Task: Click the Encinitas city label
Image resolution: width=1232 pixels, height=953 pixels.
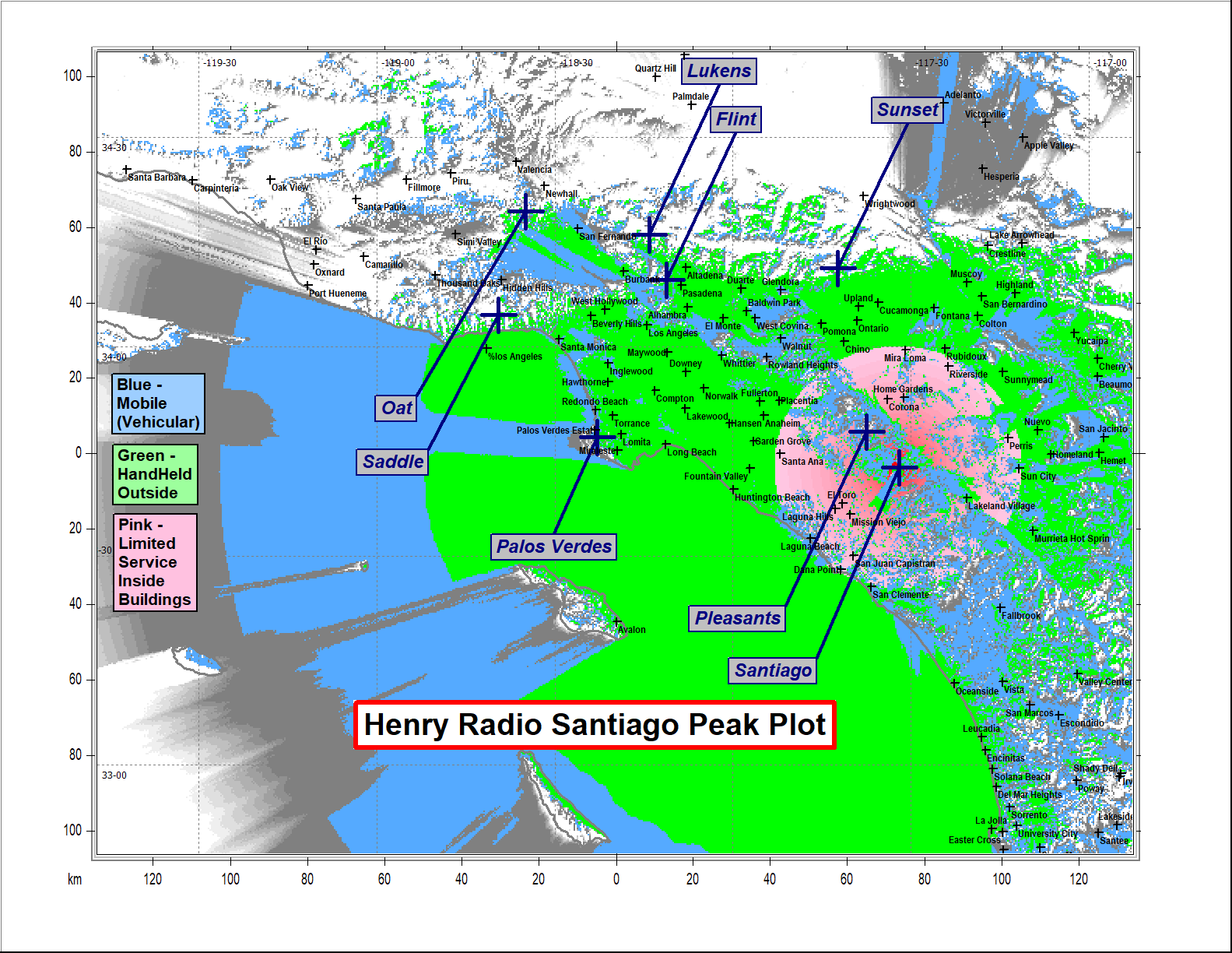Action: (x=1006, y=758)
